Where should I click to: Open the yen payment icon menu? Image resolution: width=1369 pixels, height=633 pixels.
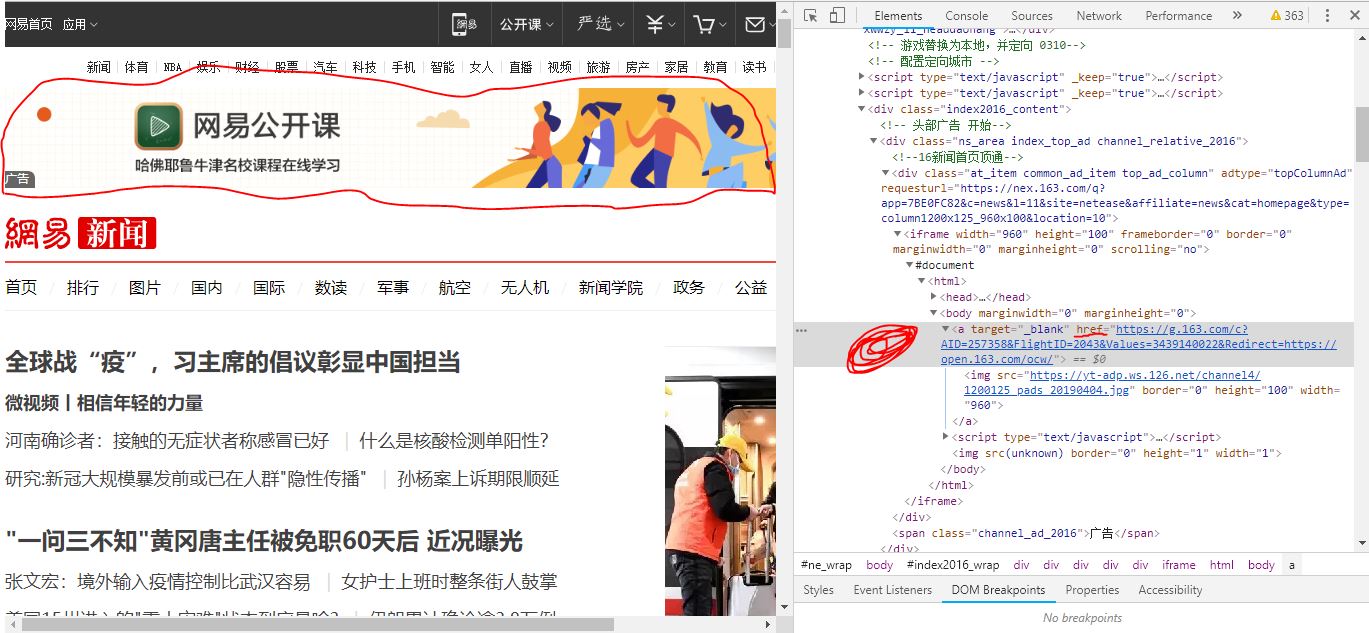[x=660, y=24]
